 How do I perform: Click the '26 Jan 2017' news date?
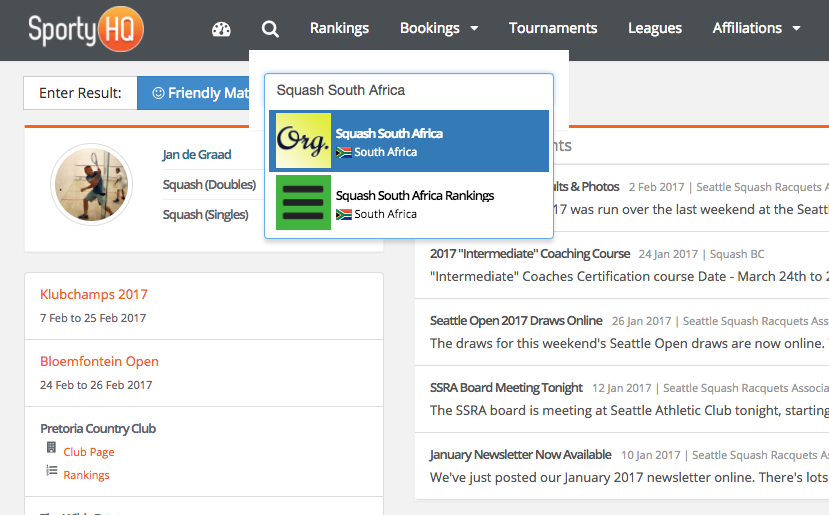point(641,321)
